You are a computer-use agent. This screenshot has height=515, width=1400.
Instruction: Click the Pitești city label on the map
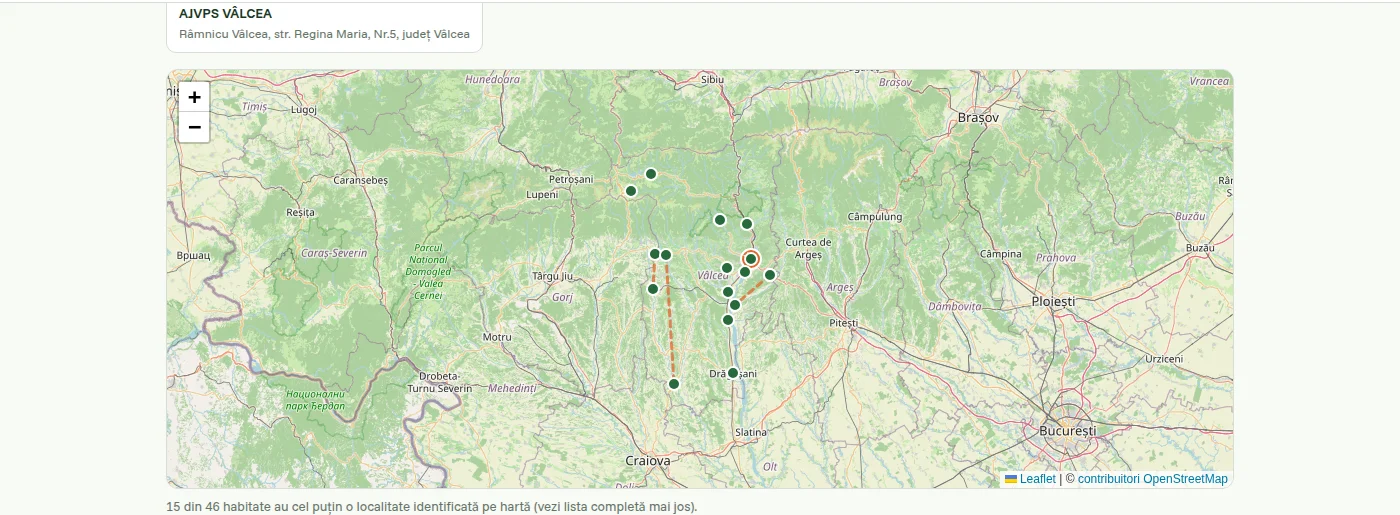[x=844, y=323]
